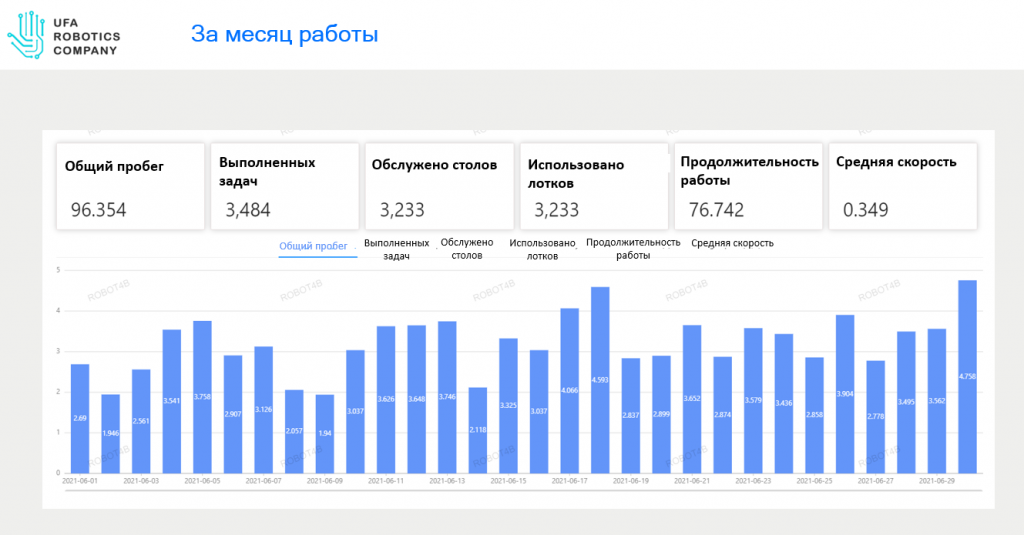Screen dimensions: 1024x535
Task: Select the bar showing 4.593
Action: [600, 380]
